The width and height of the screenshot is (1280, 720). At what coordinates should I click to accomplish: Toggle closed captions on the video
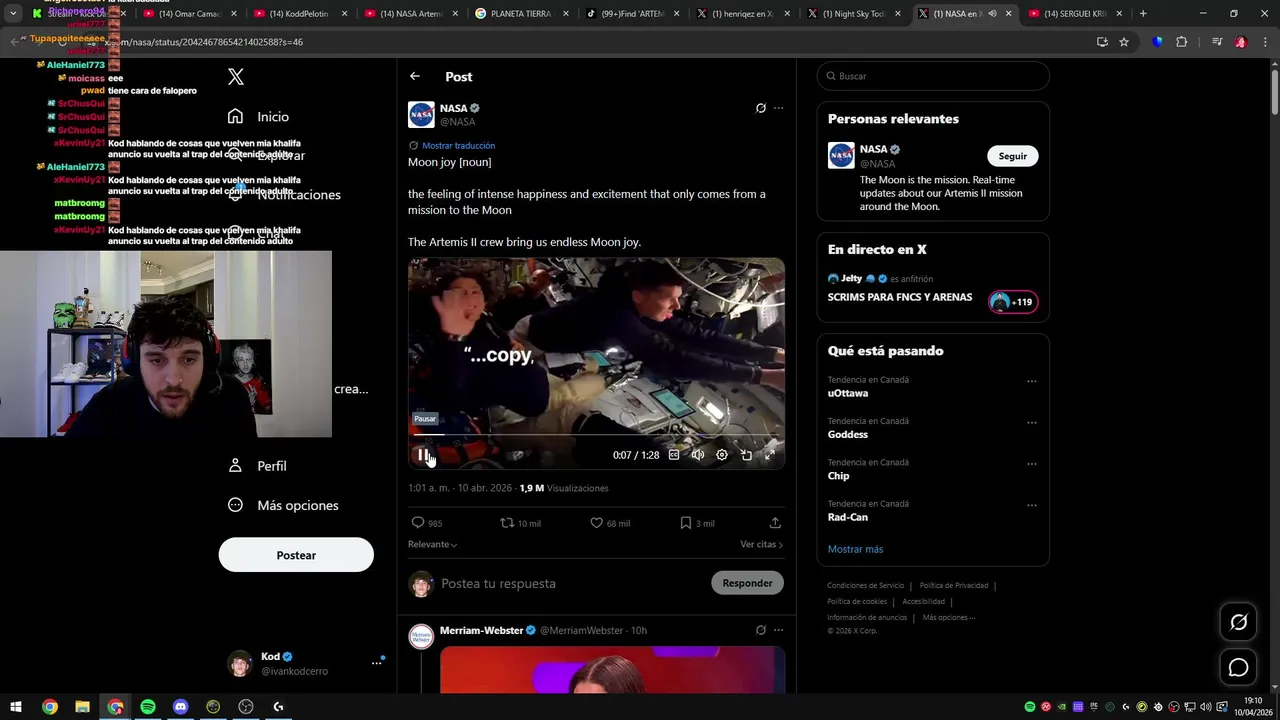pos(674,455)
